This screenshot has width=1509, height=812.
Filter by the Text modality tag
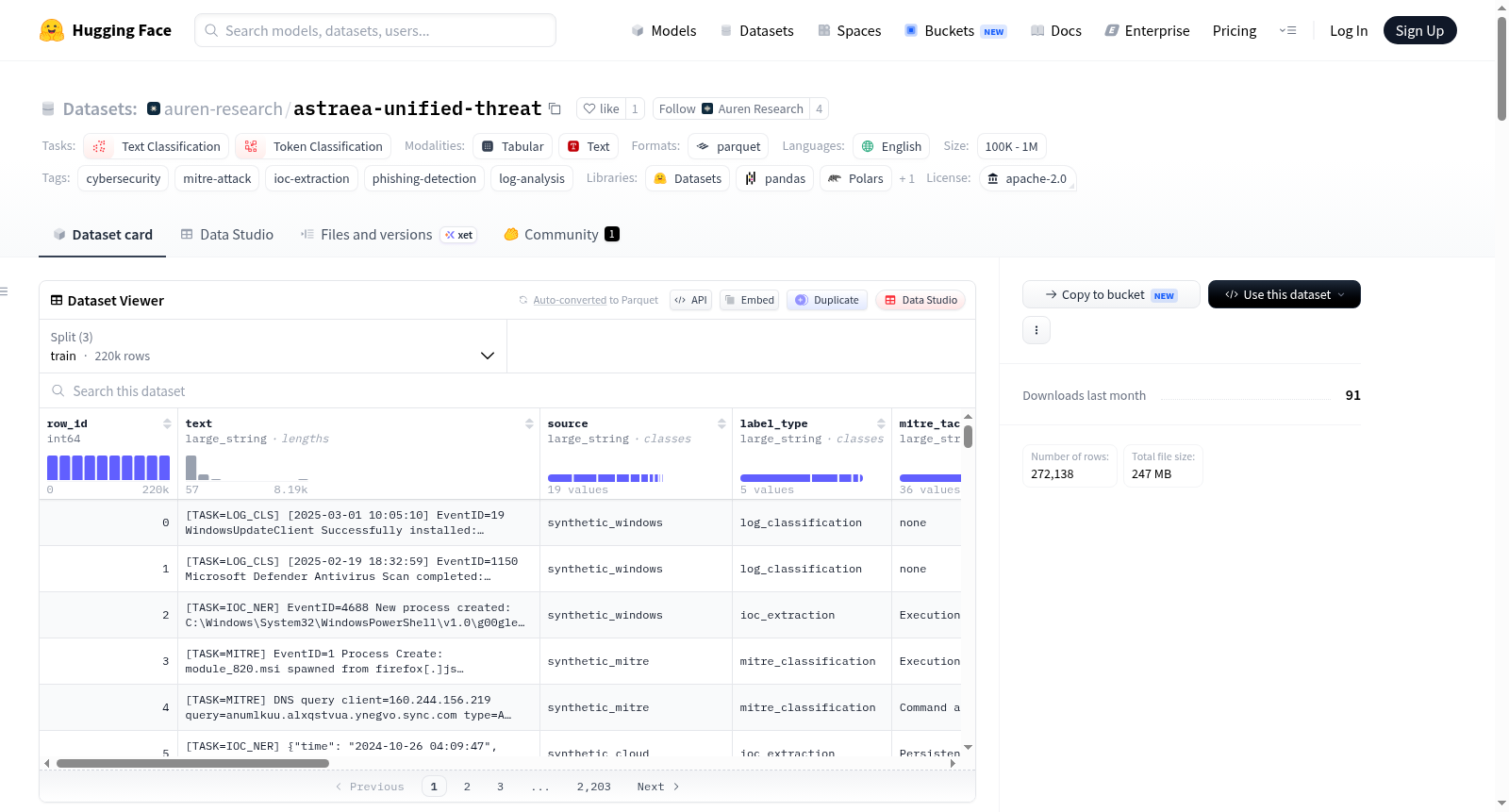click(x=589, y=146)
